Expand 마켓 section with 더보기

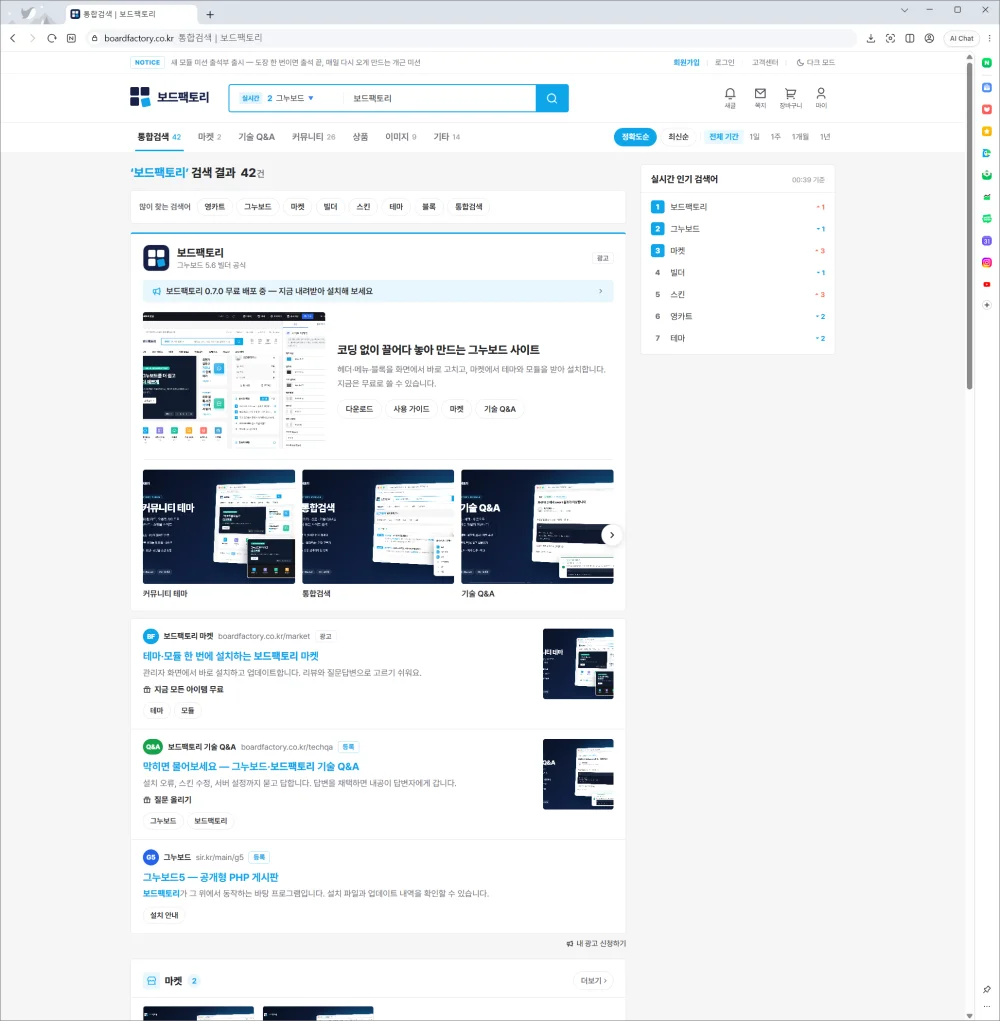(593, 981)
